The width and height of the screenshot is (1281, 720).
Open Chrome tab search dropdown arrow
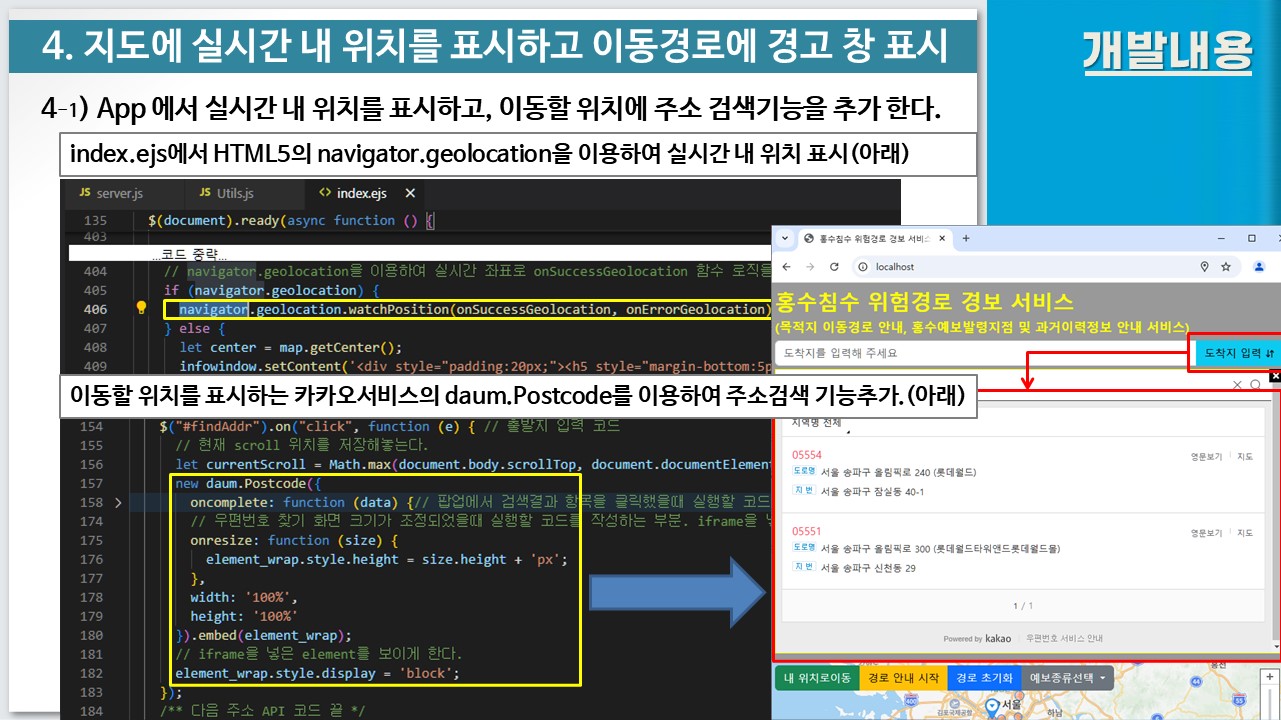click(786, 239)
